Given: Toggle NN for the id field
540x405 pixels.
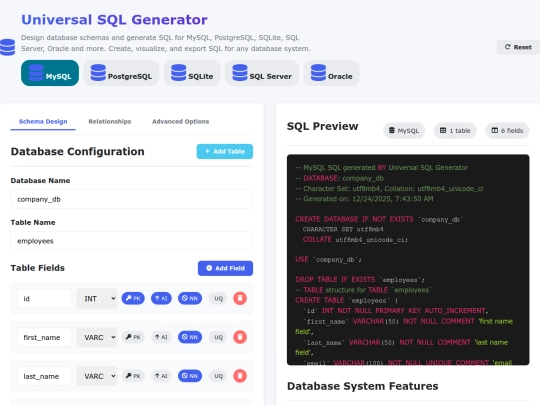Looking at the screenshot, I should tap(190, 298).
